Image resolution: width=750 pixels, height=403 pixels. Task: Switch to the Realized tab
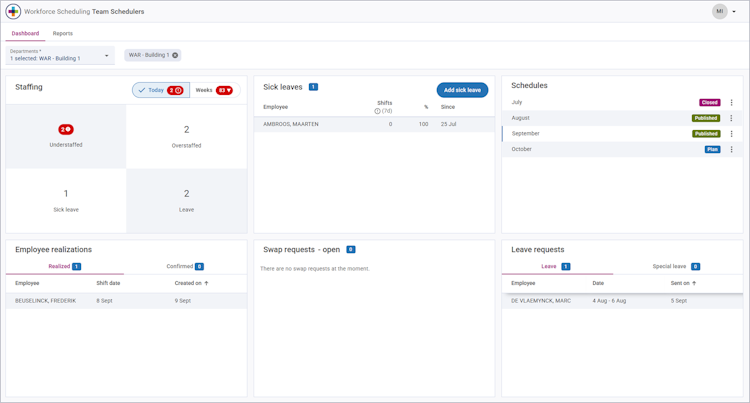click(65, 266)
